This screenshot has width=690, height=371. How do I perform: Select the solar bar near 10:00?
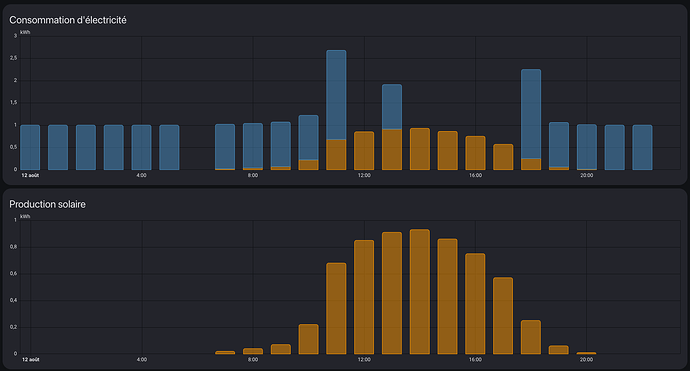308,339
